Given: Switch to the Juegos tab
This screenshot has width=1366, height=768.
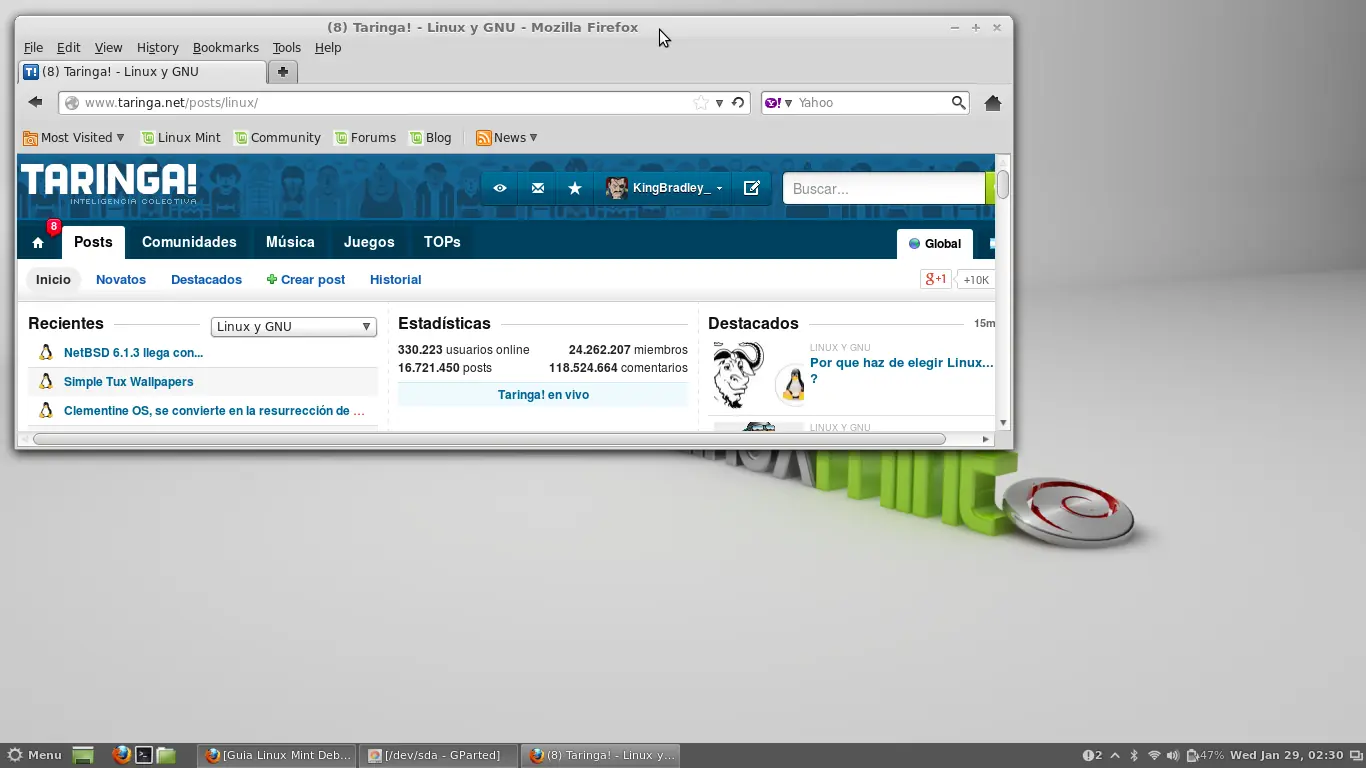Looking at the screenshot, I should [x=369, y=242].
